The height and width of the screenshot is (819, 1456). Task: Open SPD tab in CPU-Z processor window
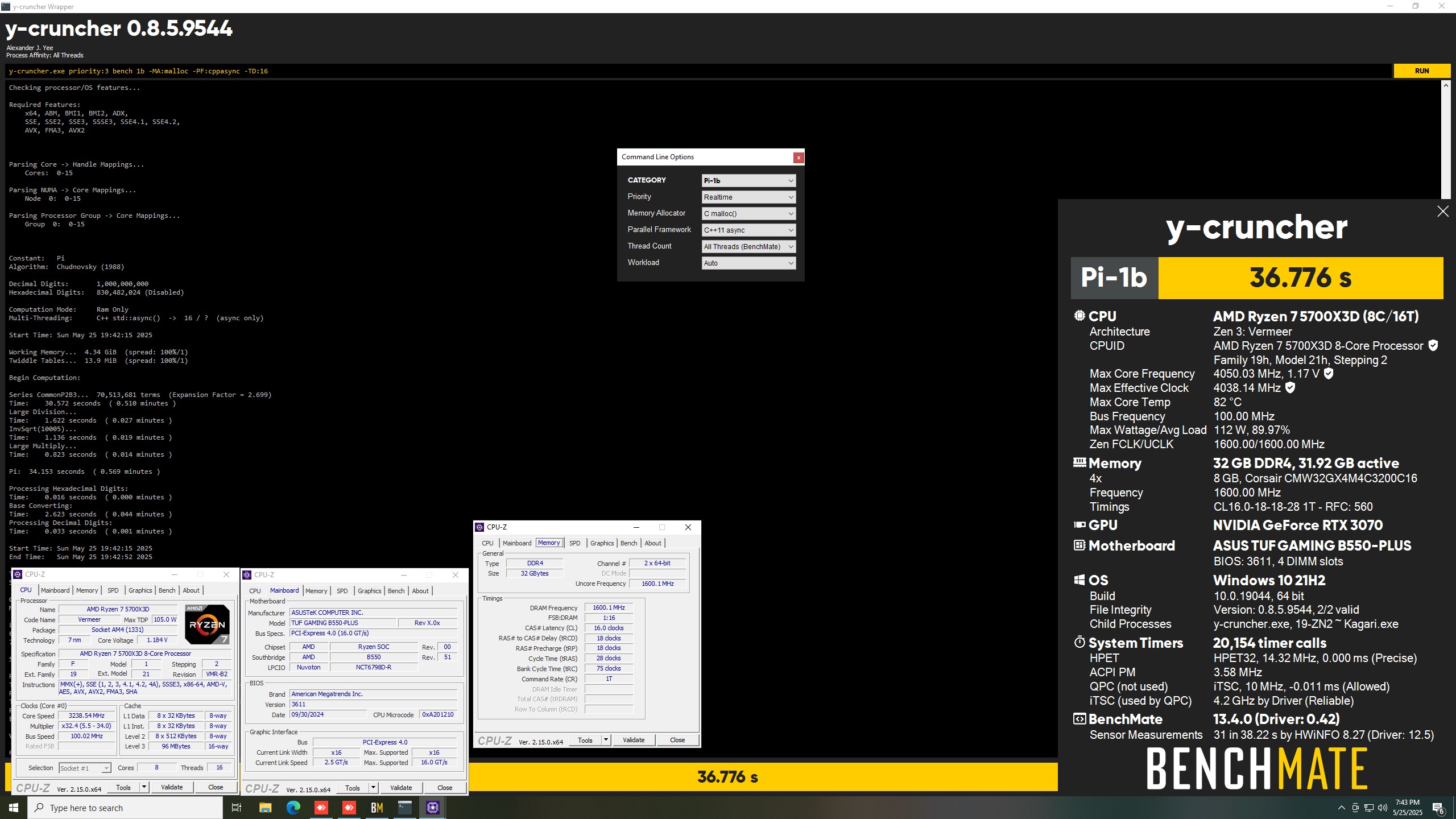point(113,590)
